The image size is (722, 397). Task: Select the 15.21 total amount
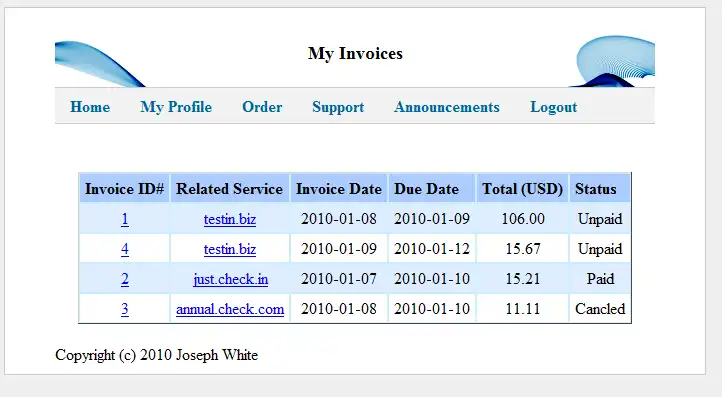tap(523, 279)
